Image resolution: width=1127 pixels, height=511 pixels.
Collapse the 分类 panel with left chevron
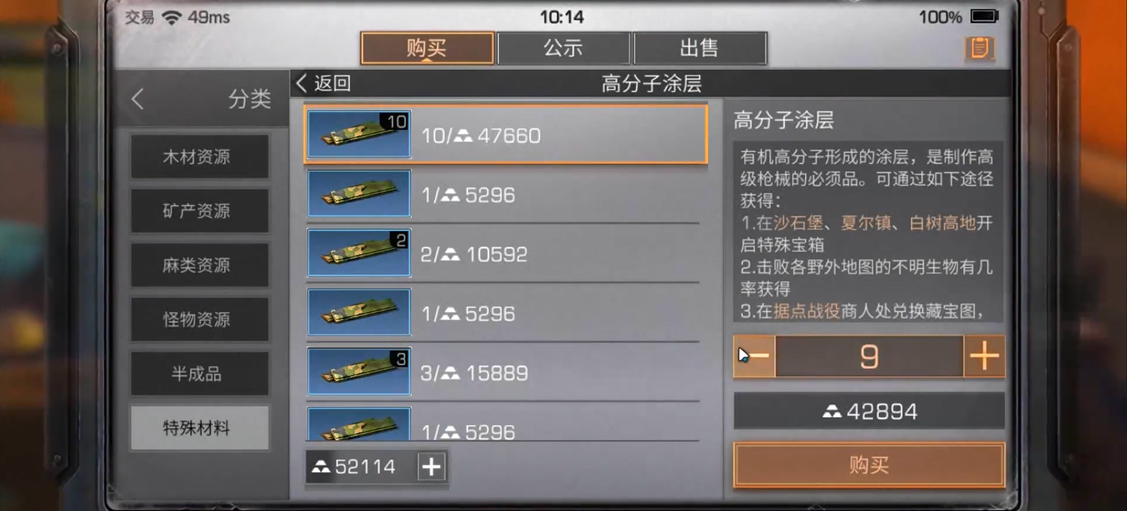tap(138, 99)
